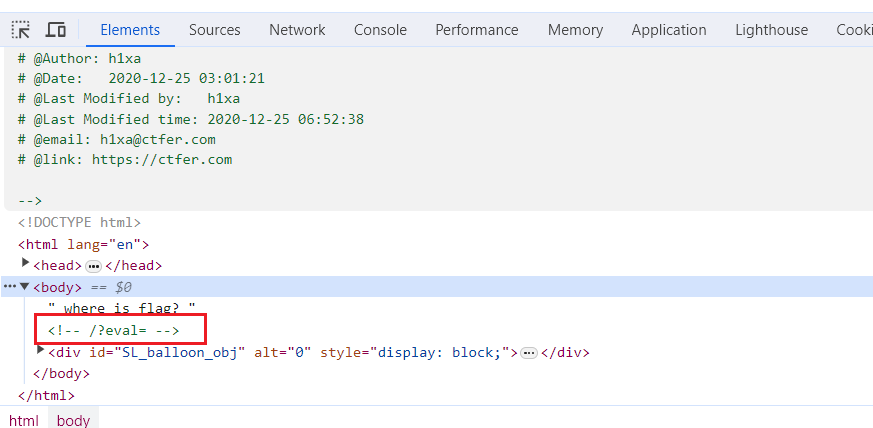The height and width of the screenshot is (428, 873).
Task: Toggle the device toolbar icon
Action: [x=56, y=30]
